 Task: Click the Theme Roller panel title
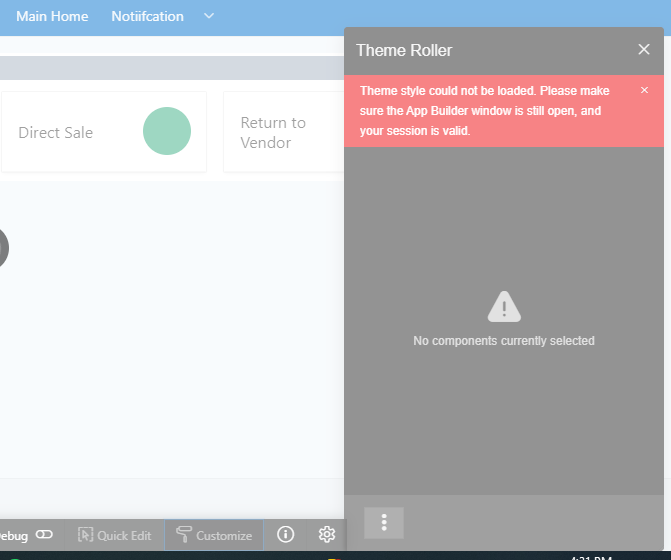[404, 50]
